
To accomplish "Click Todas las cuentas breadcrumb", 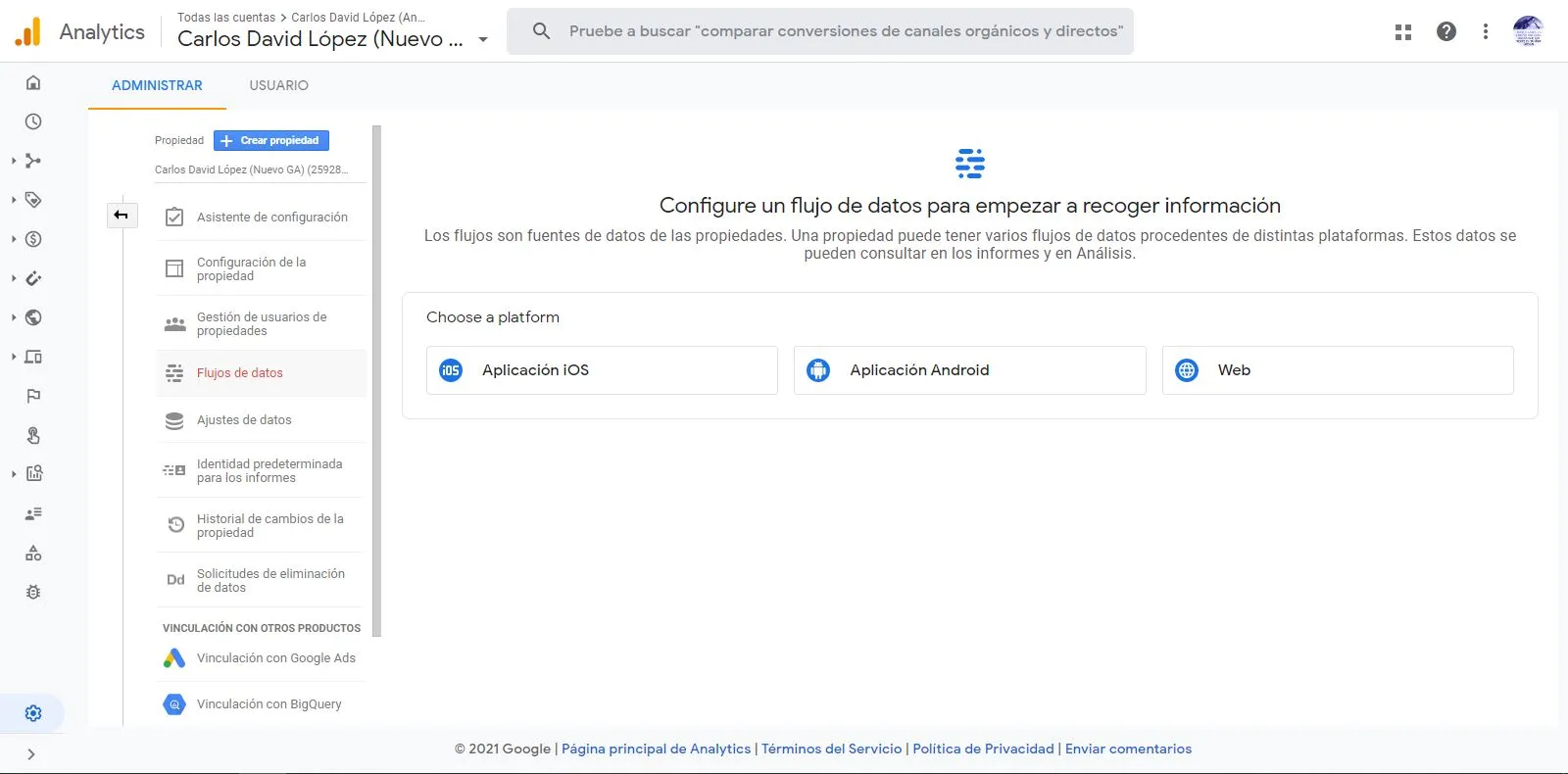I will 226,18.
